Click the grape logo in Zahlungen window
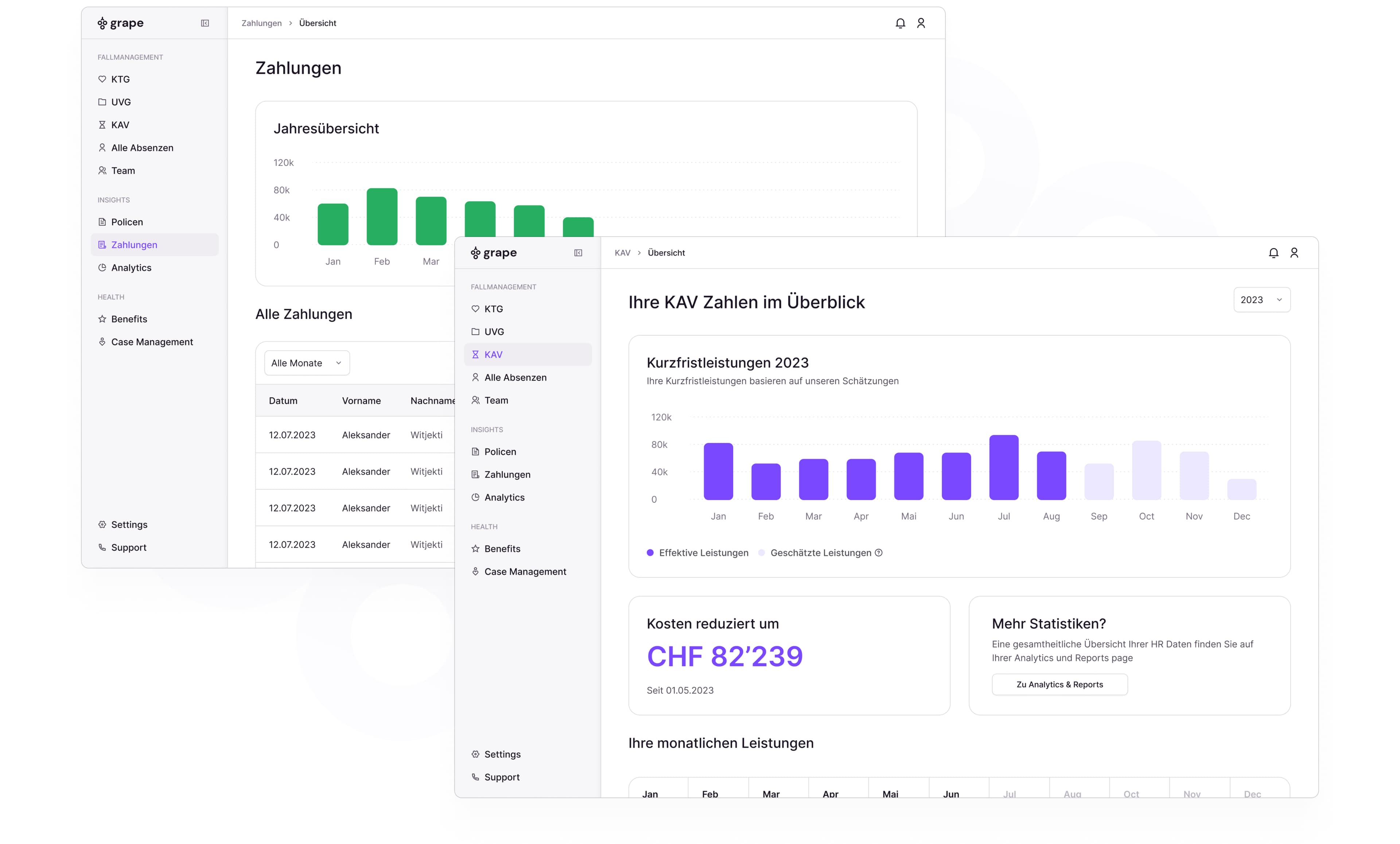1400x844 pixels. (120, 23)
